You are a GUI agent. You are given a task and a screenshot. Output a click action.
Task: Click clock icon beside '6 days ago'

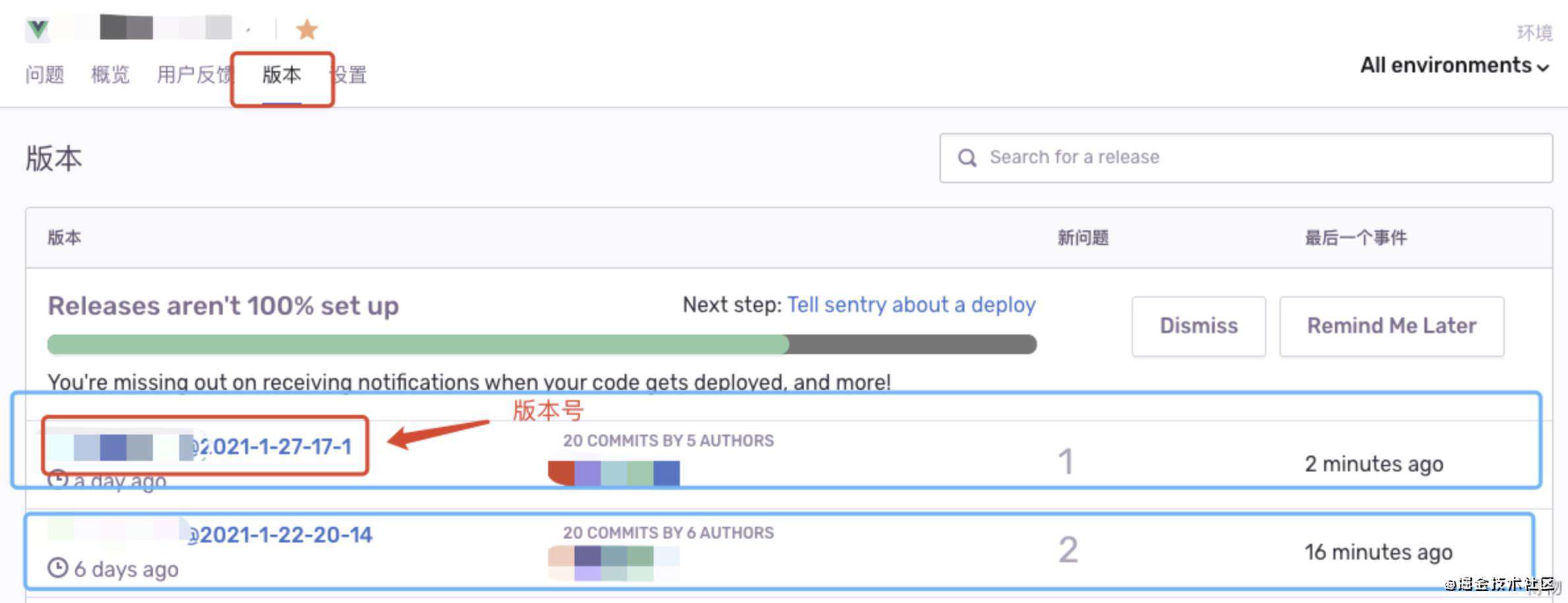(58, 567)
